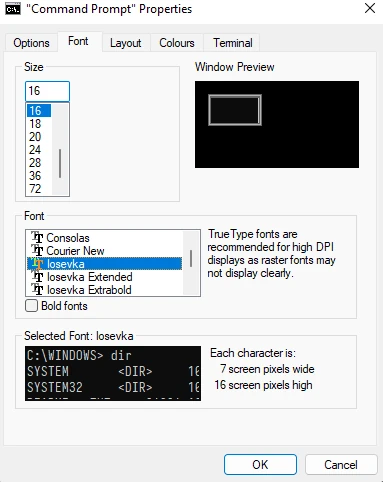Click the selected font sample preview
Viewport: 383px width, 482px height.
[113, 373]
